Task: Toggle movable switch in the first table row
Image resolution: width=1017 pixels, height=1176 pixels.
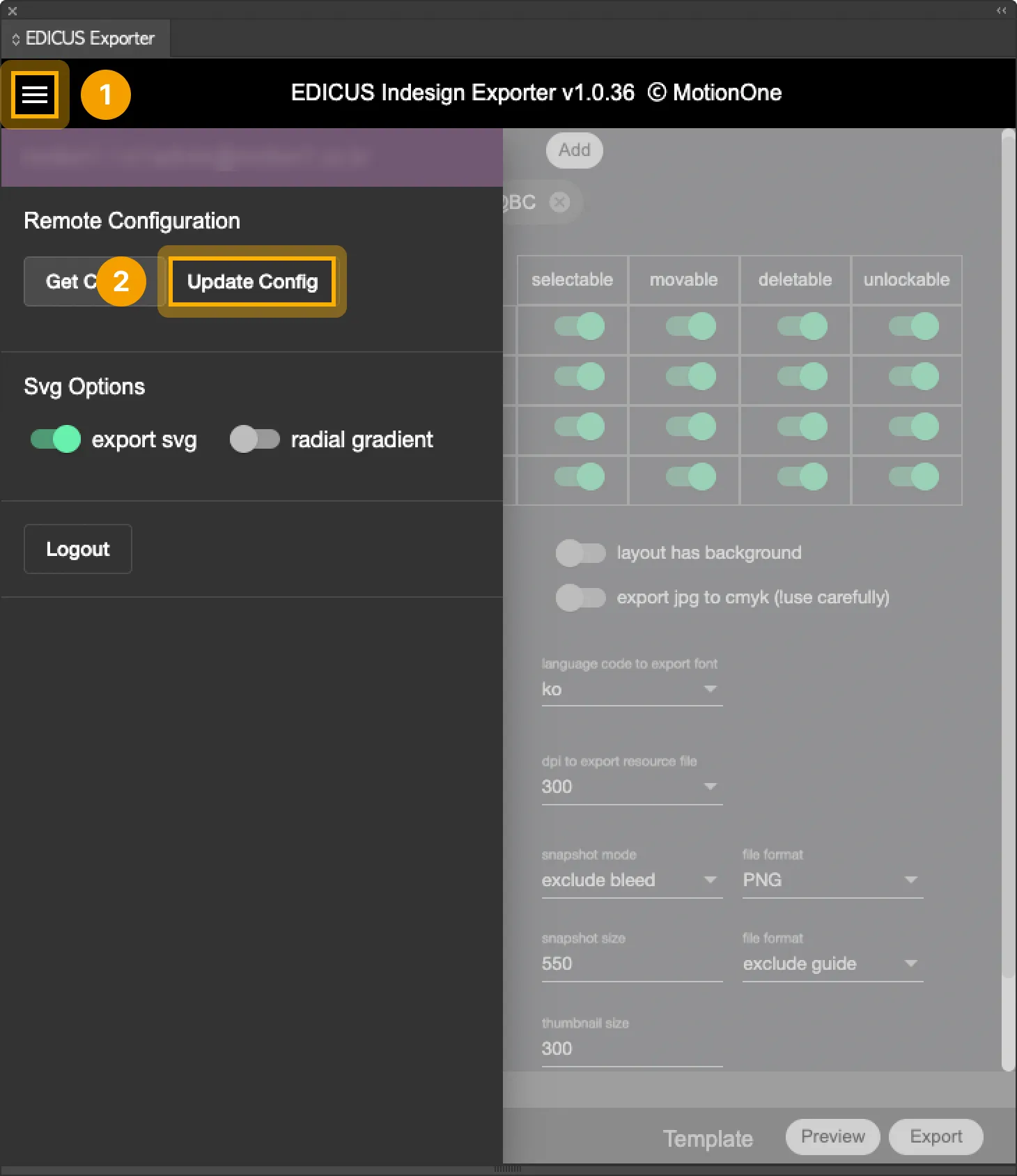Action: (691, 326)
